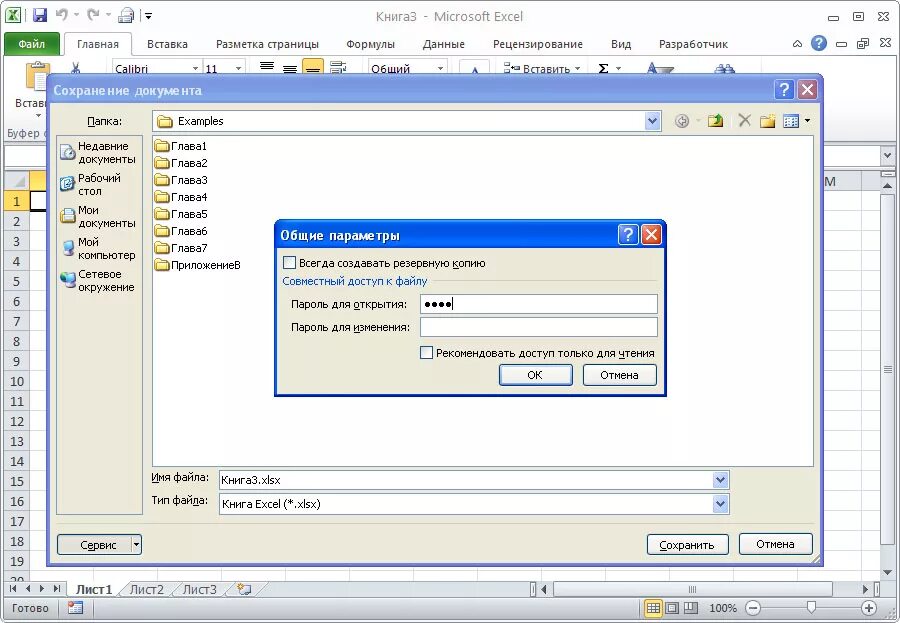The height and width of the screenshot is (623, 900).
Task: Open the Views icon dropdown arrow
Action: [x=808, y=121]
